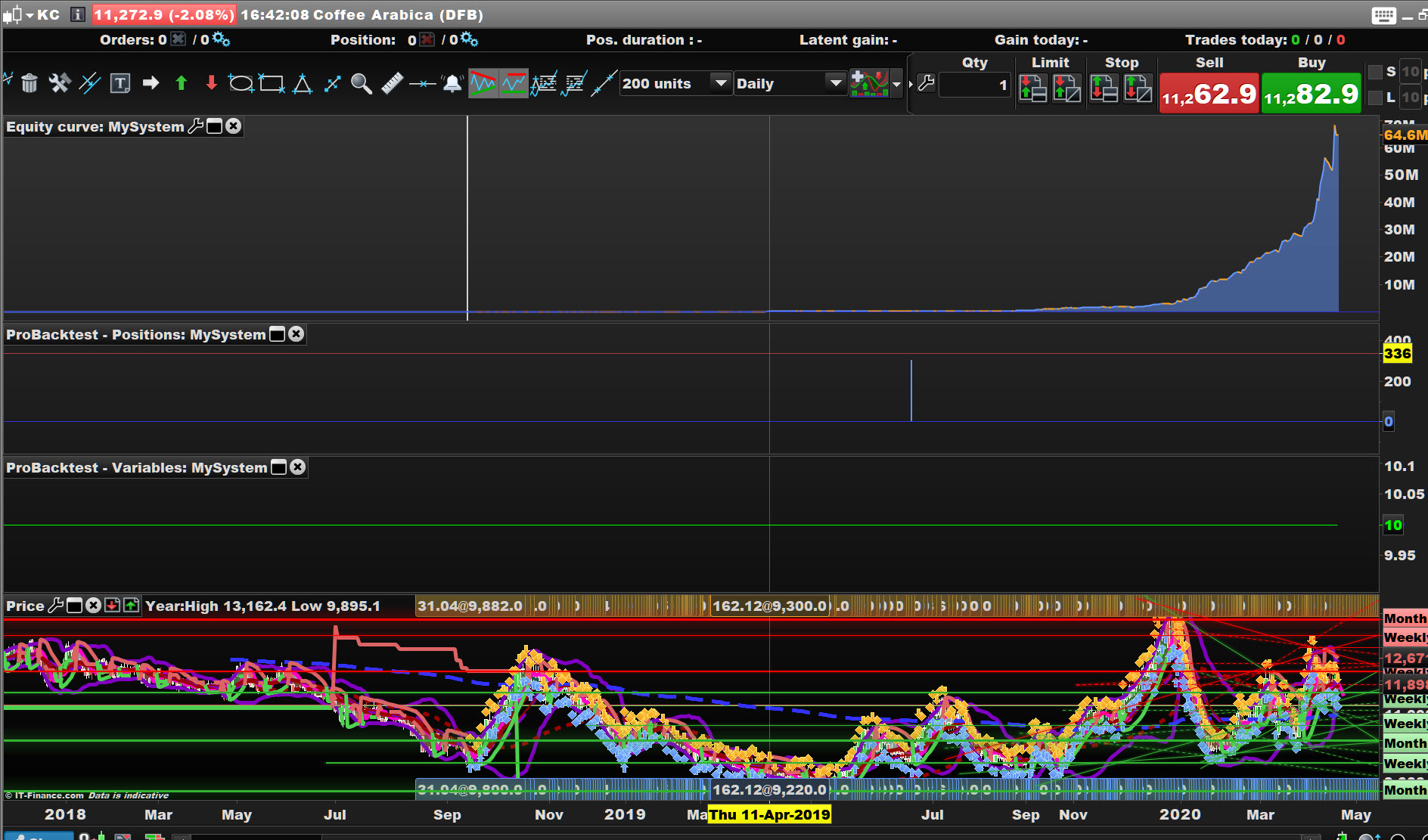Click the green Buy price button
The width and height of the screenshot is (1428, 840).
(x=1311, y=94)
